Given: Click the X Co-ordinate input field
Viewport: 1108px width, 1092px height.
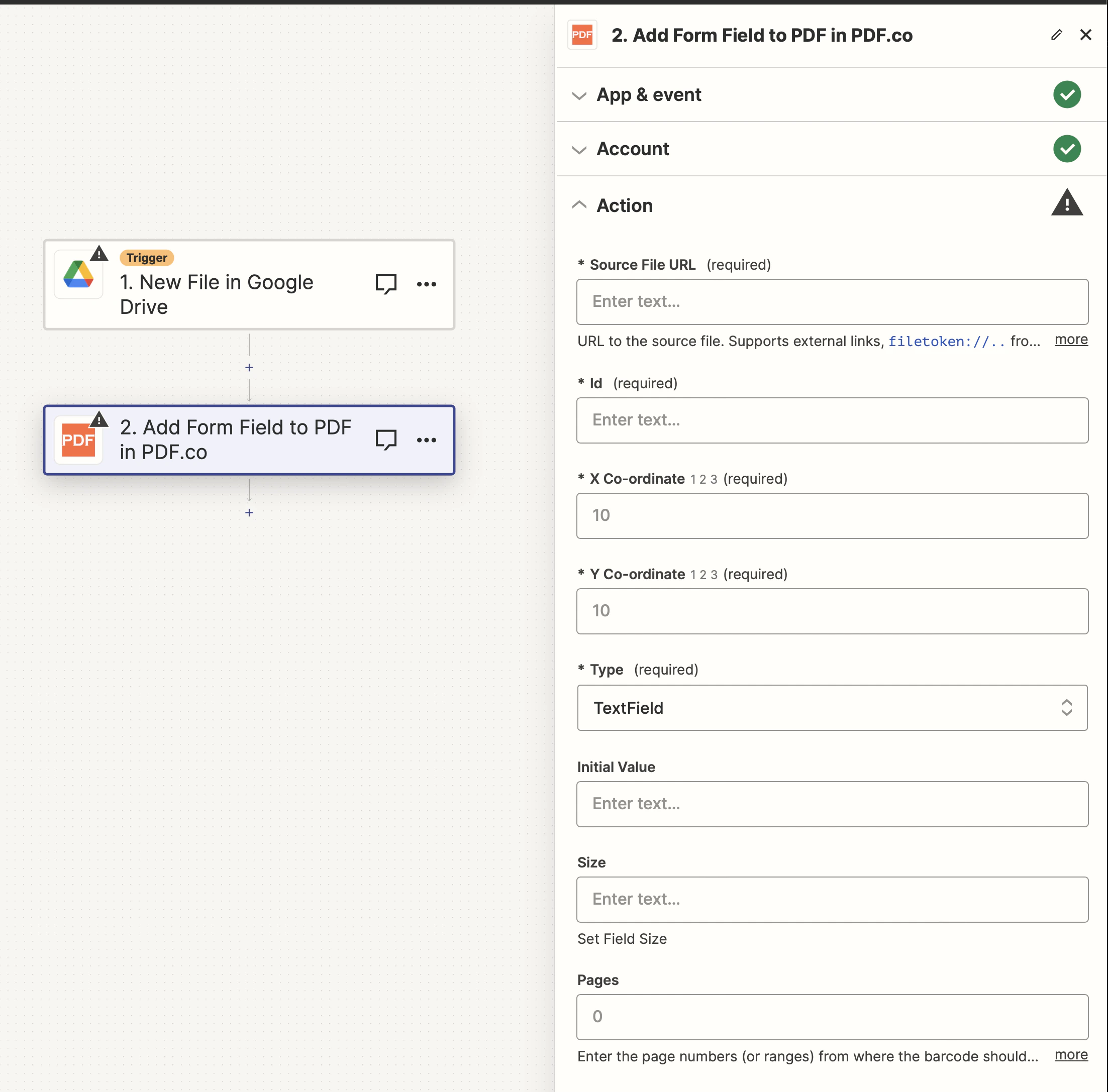Looking at the screenshot, I should [x=832, y=516].
